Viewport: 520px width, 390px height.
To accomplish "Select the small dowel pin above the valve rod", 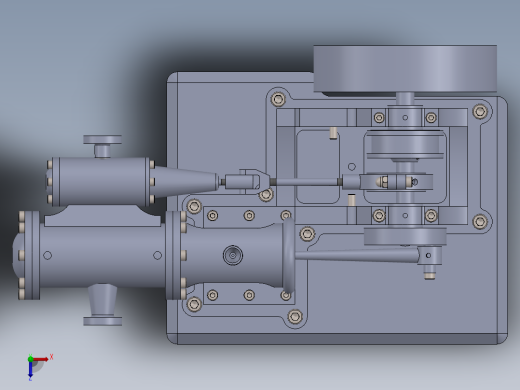I will tap(333, 133).
